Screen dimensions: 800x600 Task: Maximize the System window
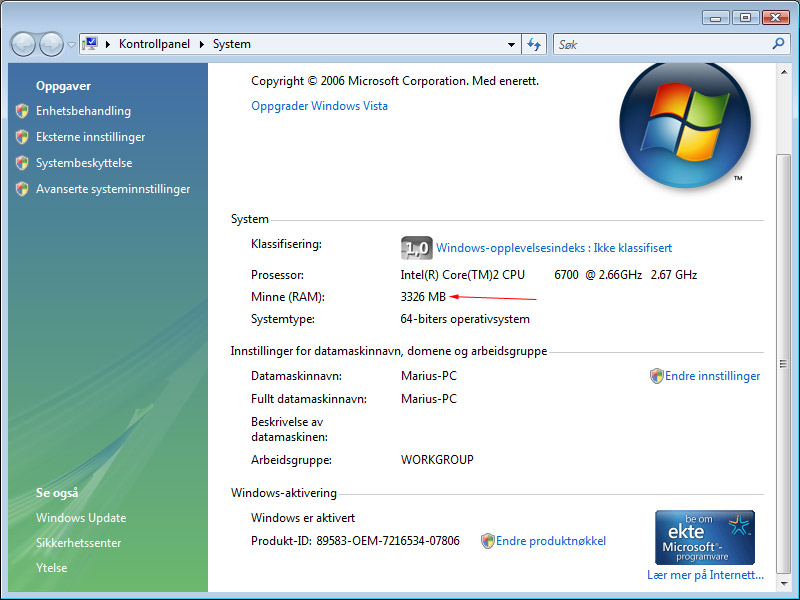(745, 18)
